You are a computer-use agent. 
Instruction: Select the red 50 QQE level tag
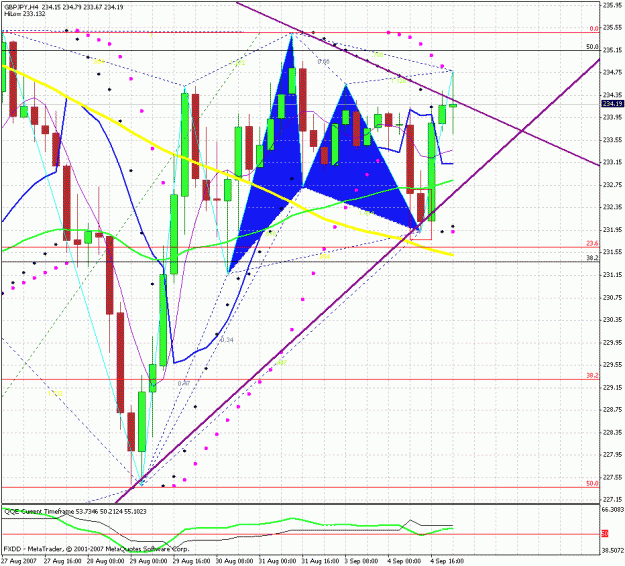pos(604,534)
